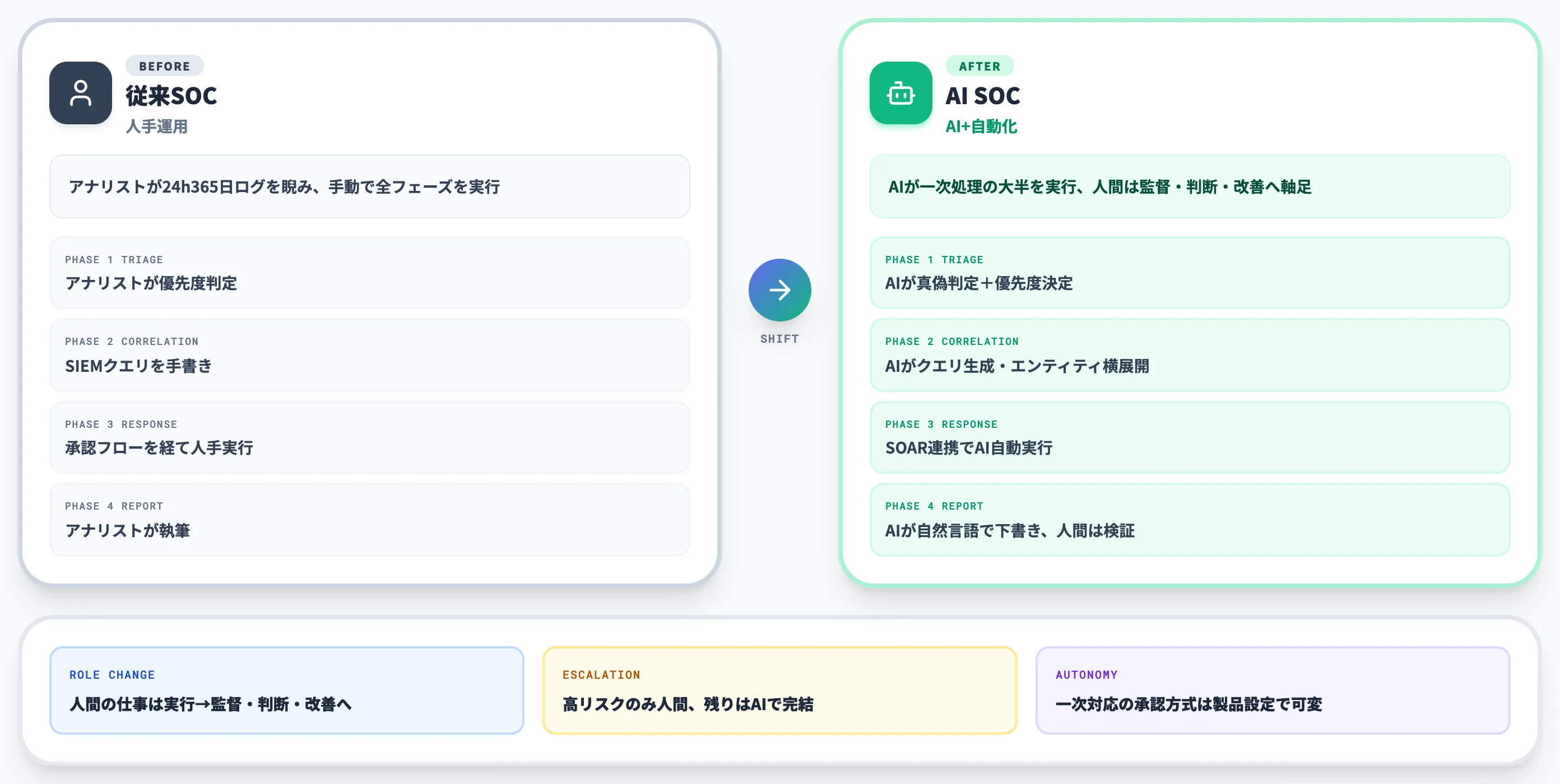
Task: Click the SHIFT label under the arrow
Action: pos(779,339)
